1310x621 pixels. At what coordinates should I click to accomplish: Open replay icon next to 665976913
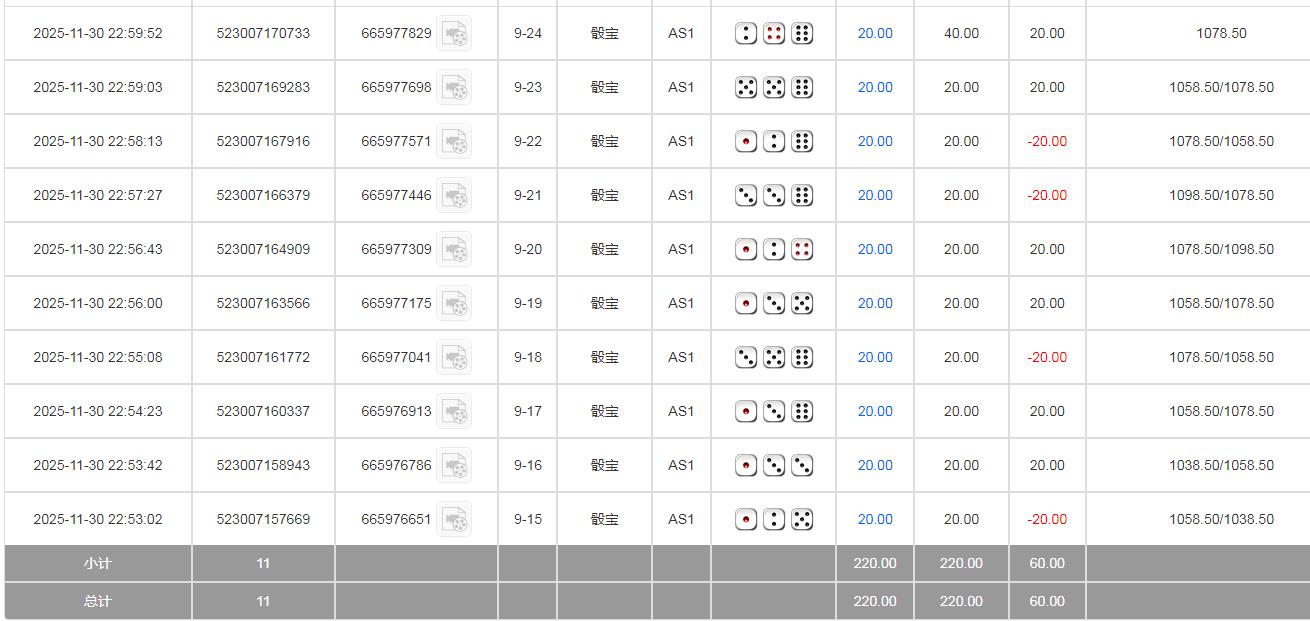pos(454,412)
